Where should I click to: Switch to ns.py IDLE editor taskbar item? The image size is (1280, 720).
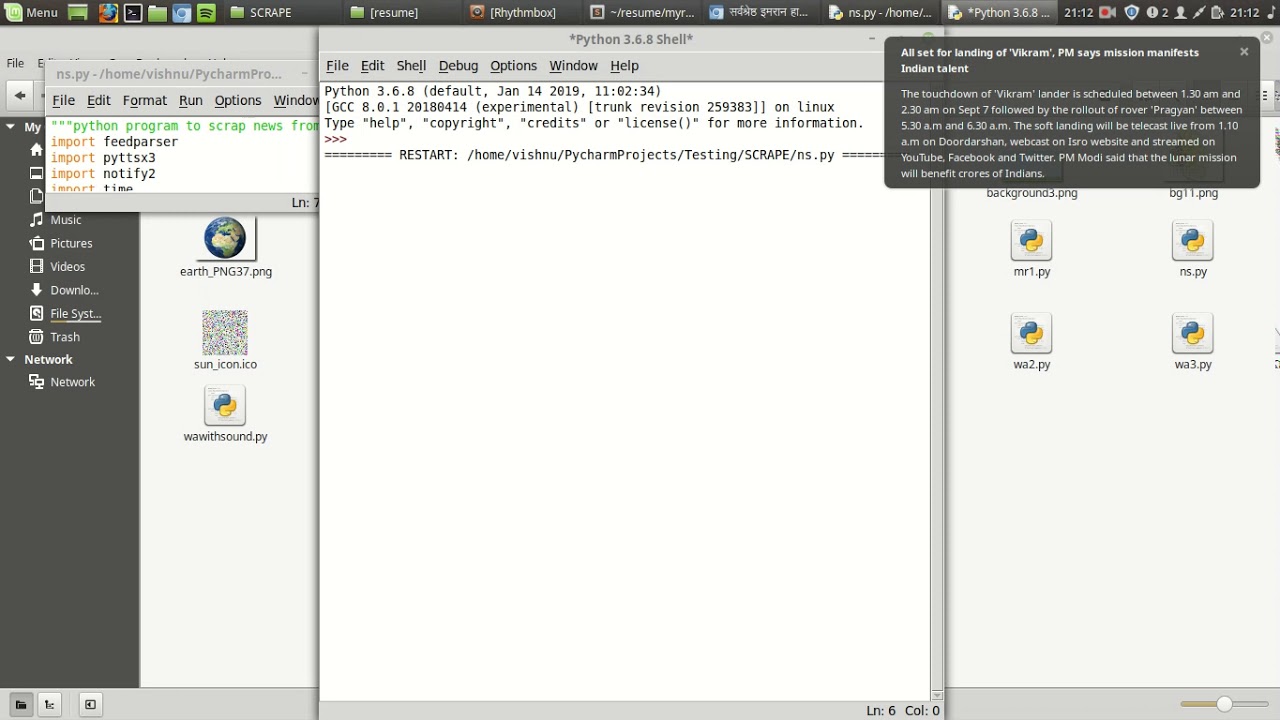[x=880, y=12]
